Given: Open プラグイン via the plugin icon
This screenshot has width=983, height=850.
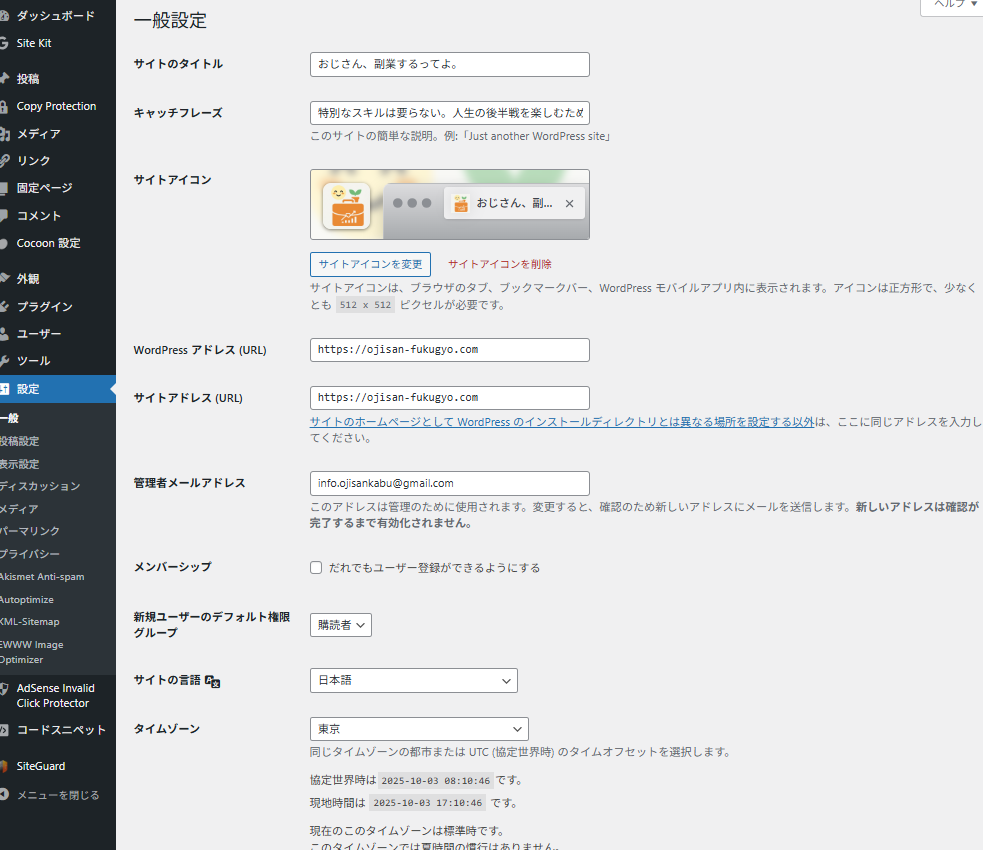Looking at the screenshot, I should 4,307.
